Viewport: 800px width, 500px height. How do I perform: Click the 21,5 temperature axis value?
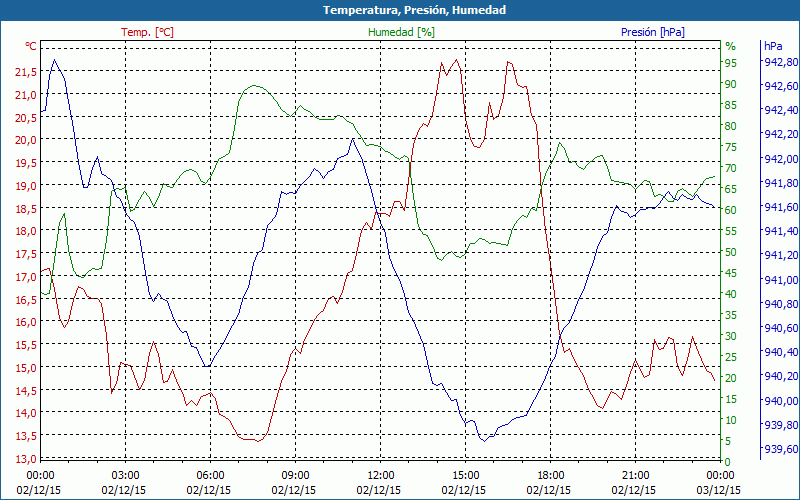point(26,72)
